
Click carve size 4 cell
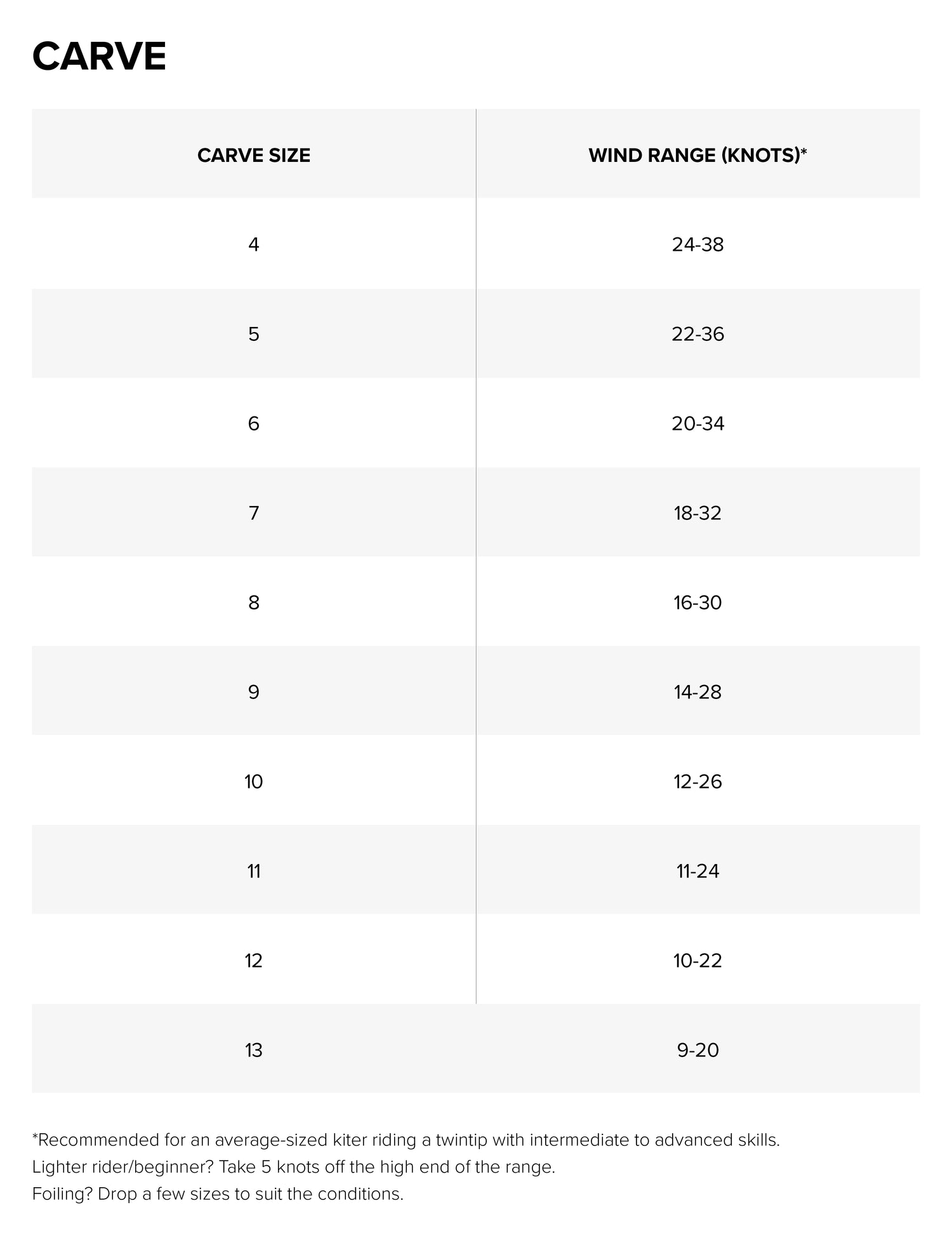point(254,244)
